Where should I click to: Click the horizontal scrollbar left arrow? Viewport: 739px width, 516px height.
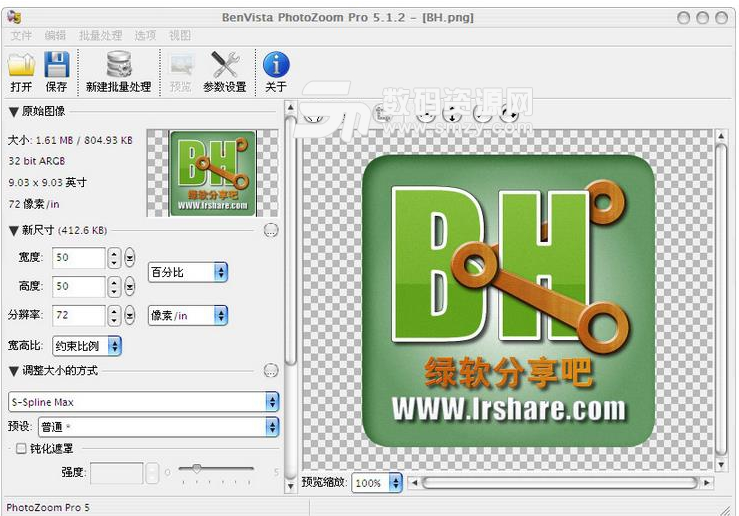tap(414, 483)
